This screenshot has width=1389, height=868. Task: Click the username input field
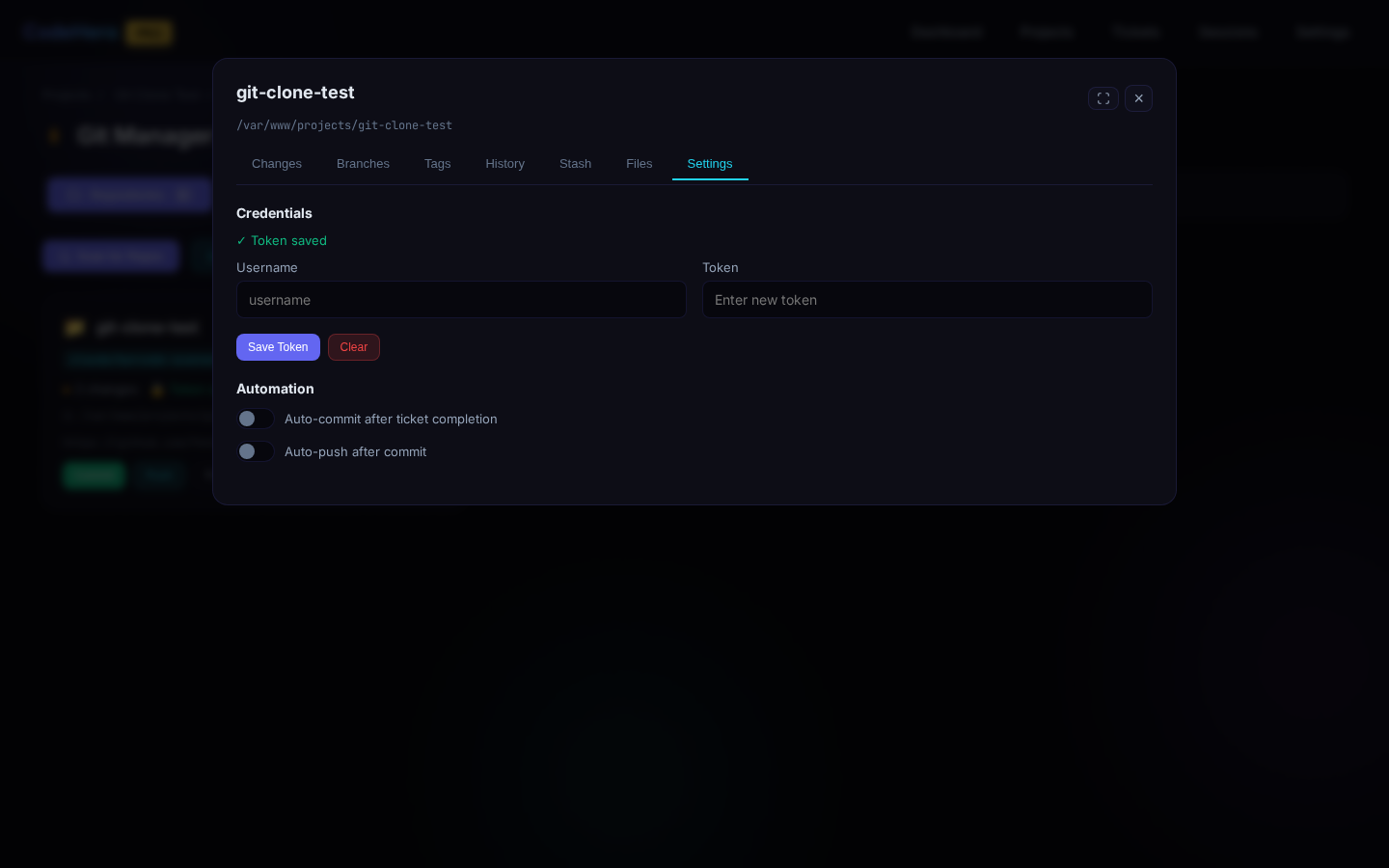(461, 300)
